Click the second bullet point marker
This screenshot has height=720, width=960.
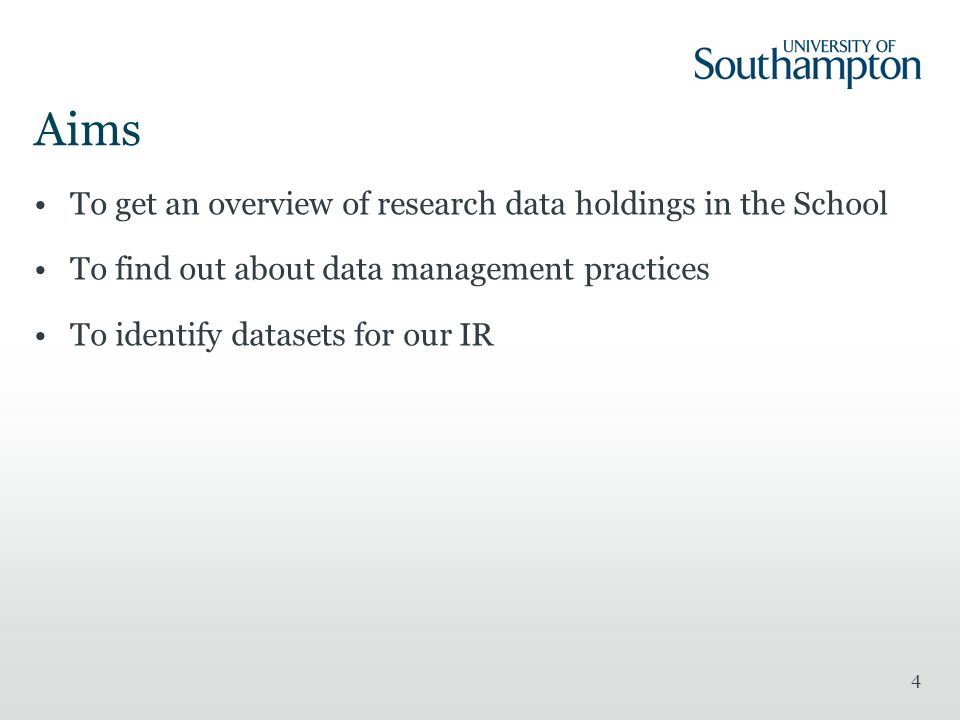click(41, 271)
